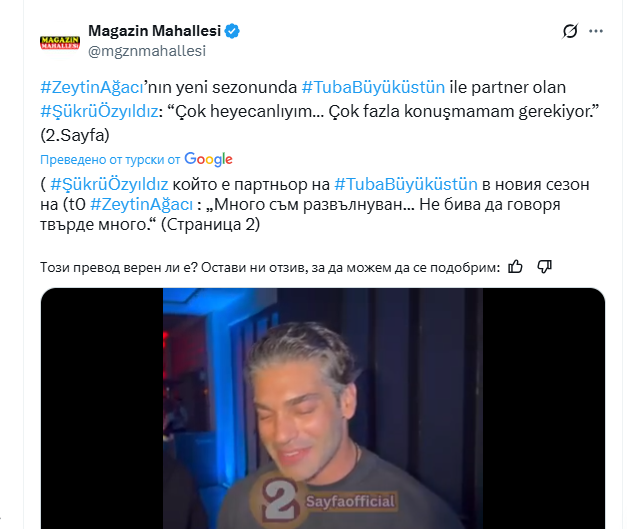Click the Grok slashed-circle icon
The image size is (627, 529).
570,31
